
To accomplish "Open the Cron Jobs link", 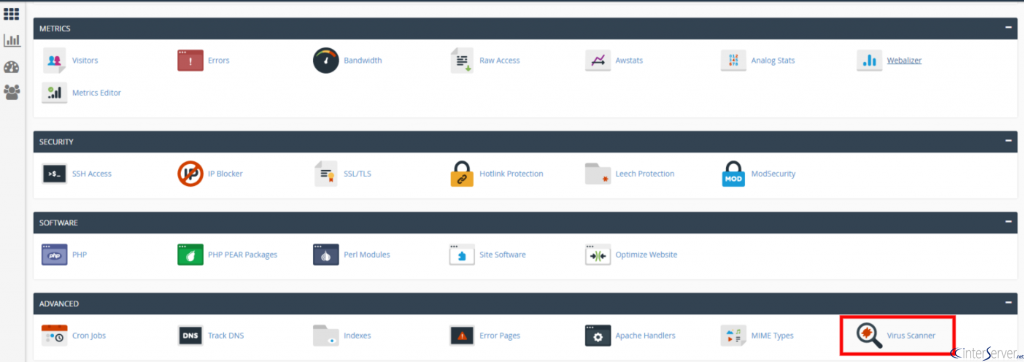I will (89, 335).
